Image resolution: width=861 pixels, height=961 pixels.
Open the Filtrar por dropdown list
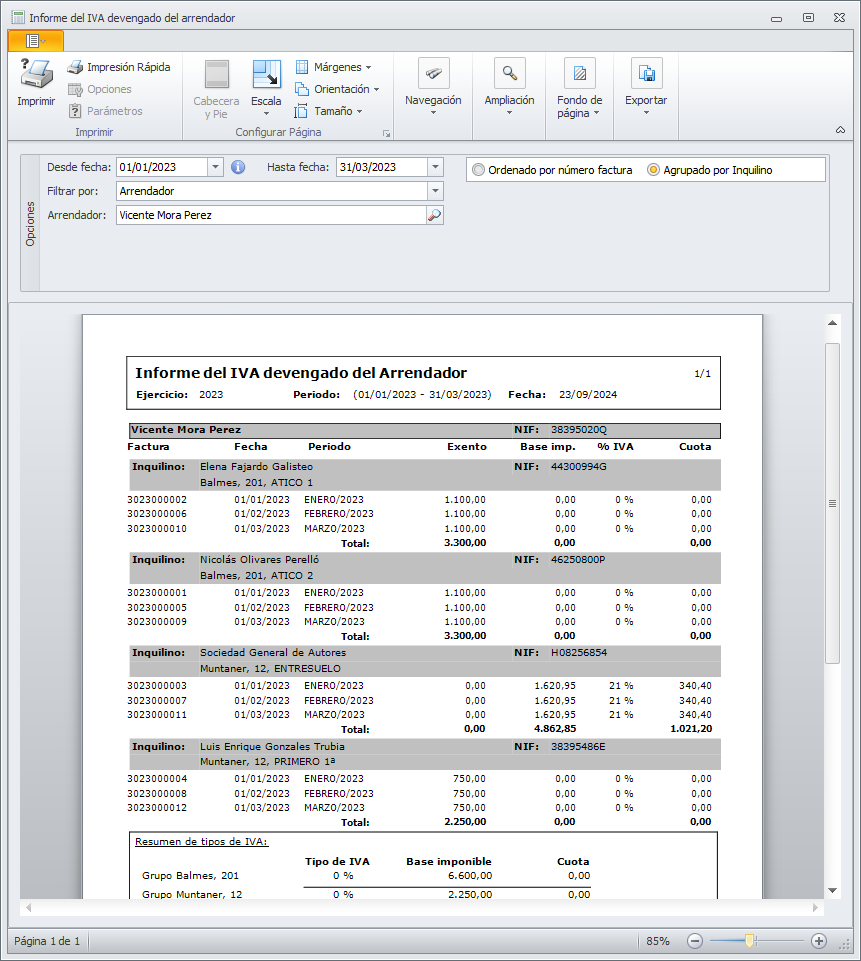tap(435, 190)
